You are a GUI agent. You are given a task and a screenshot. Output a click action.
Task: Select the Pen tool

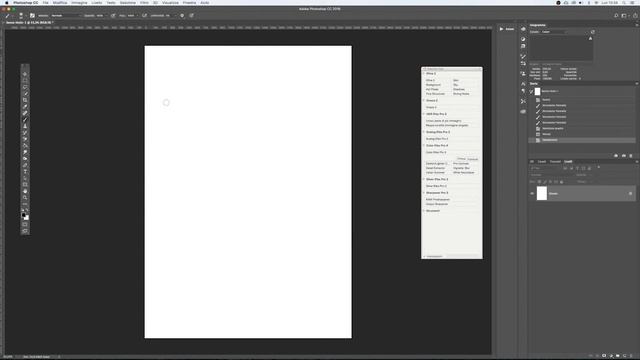pos(25,165)
